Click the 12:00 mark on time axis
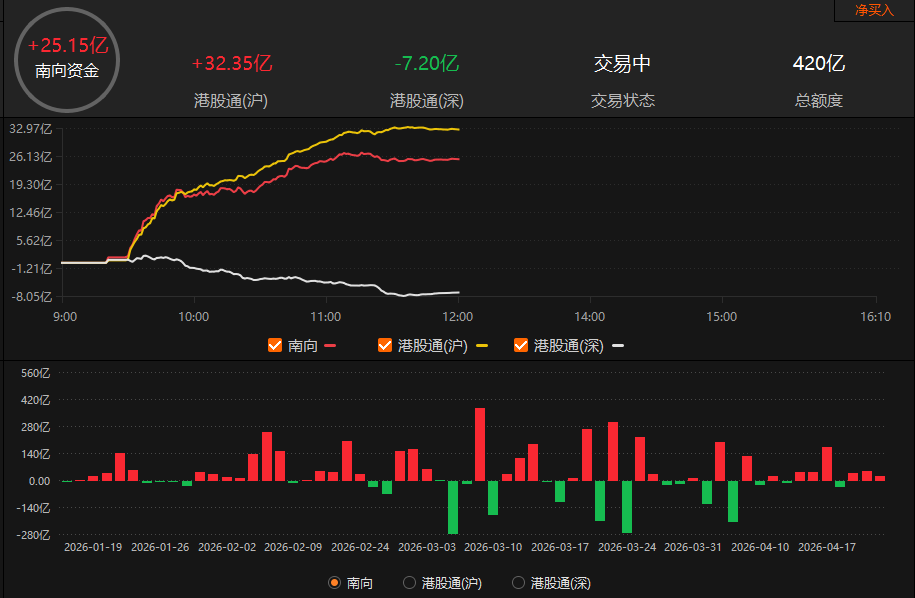Viewport: 915px width, 598px height. pyautogui.click(x=457, y=316)
